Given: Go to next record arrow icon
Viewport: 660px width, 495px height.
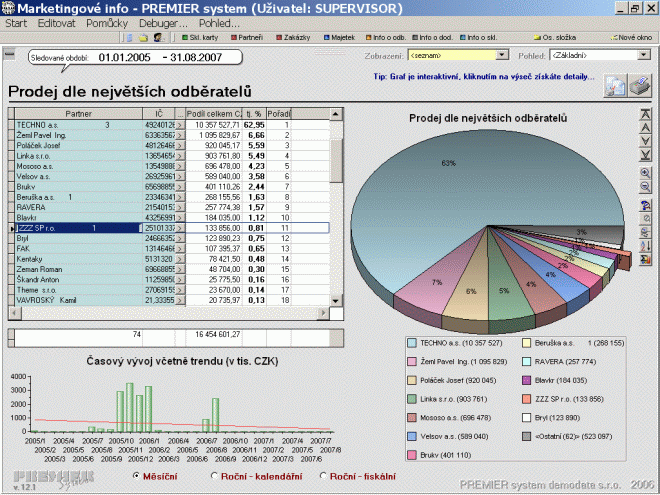Looking at the screenshot, I should [x=645, y=141].
